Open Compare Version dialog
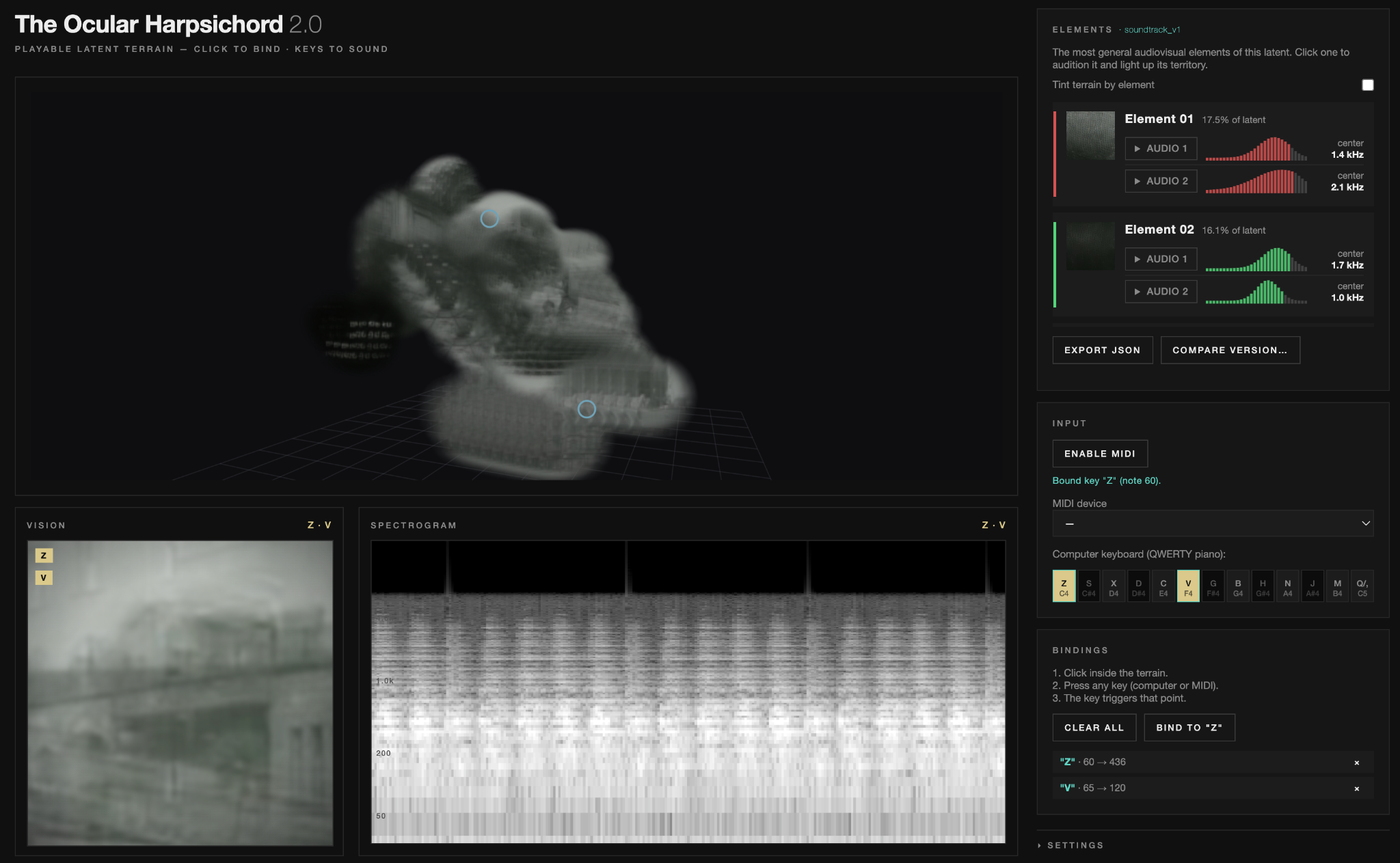 point(1230,350)
